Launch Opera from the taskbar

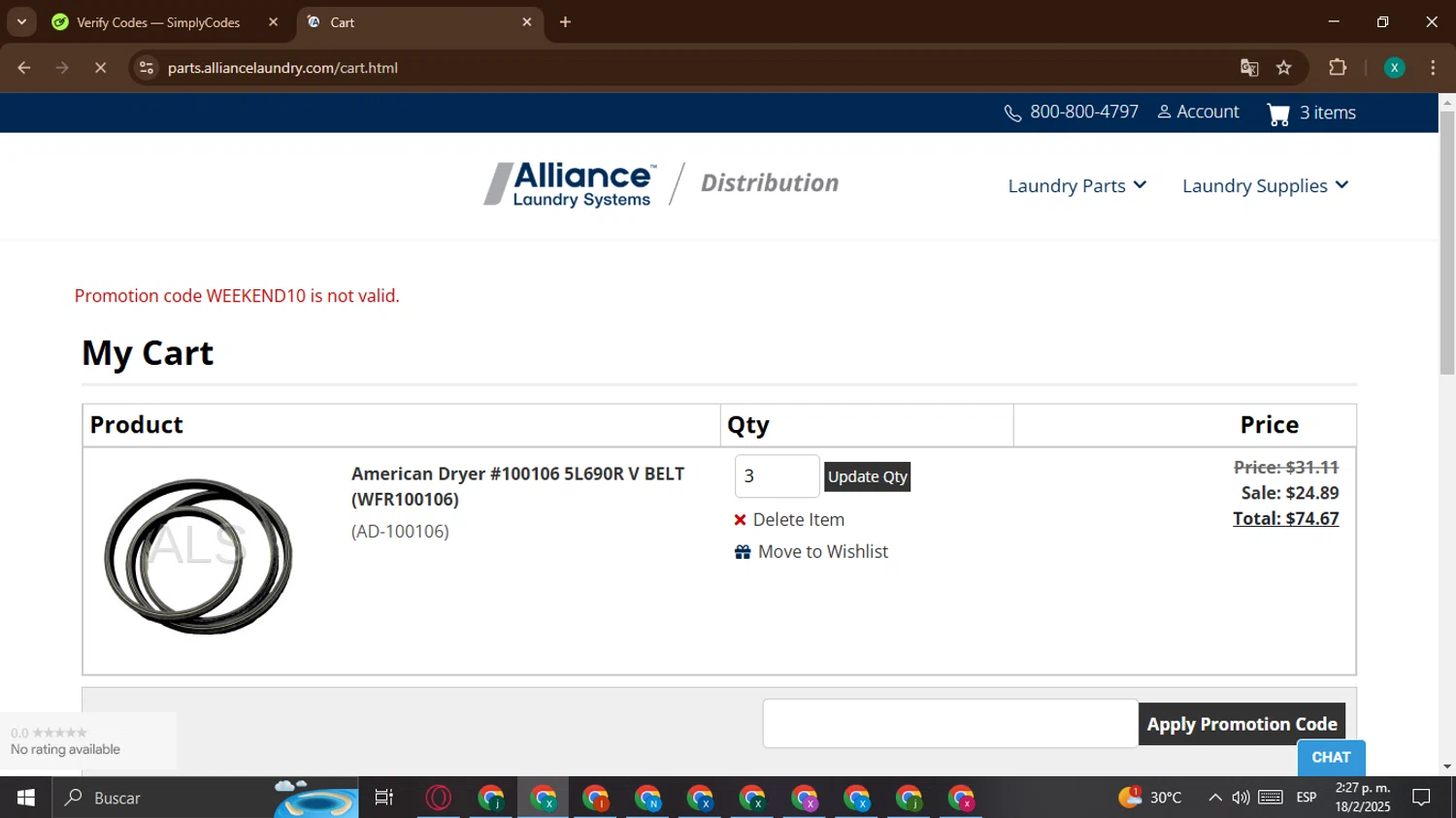click(439, 798)
